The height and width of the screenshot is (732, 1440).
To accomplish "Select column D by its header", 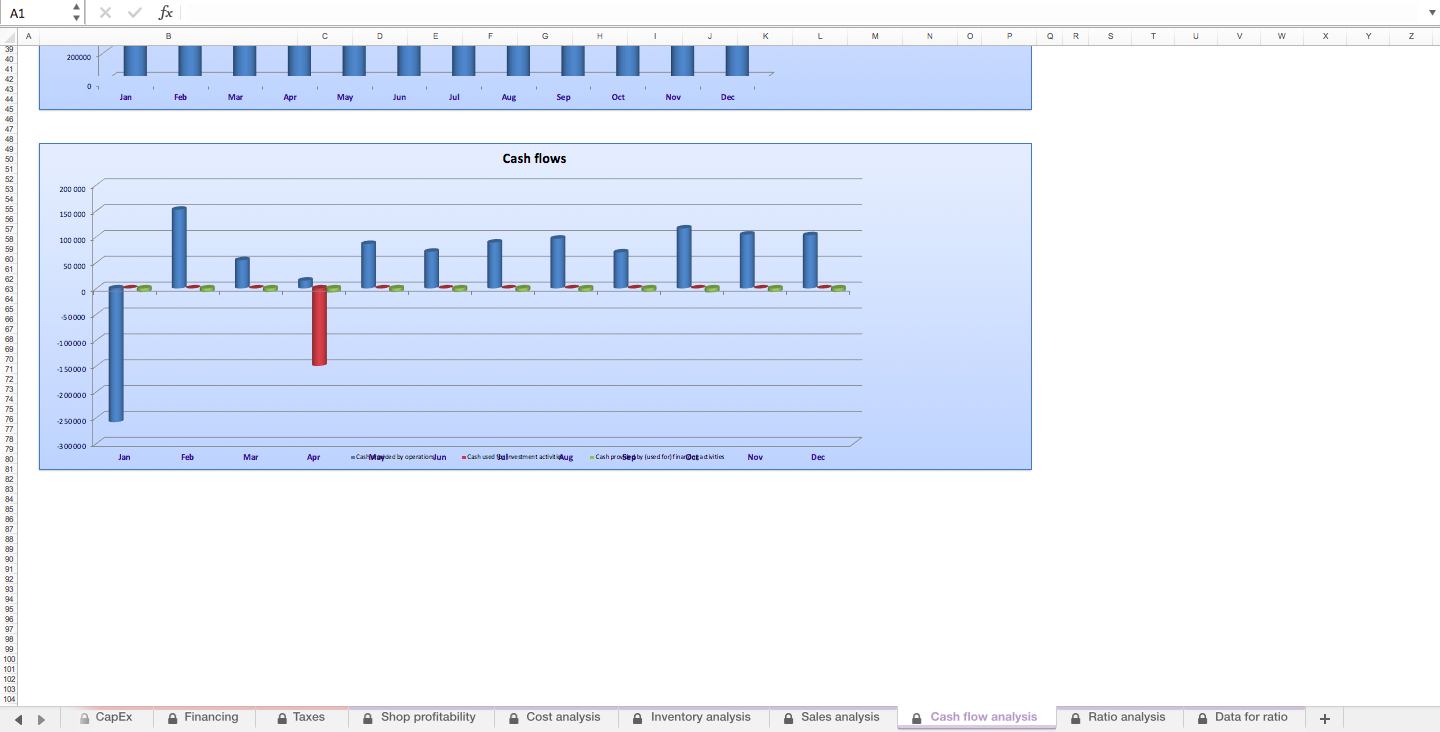I will pyautogui.click(x=379, y=36).
